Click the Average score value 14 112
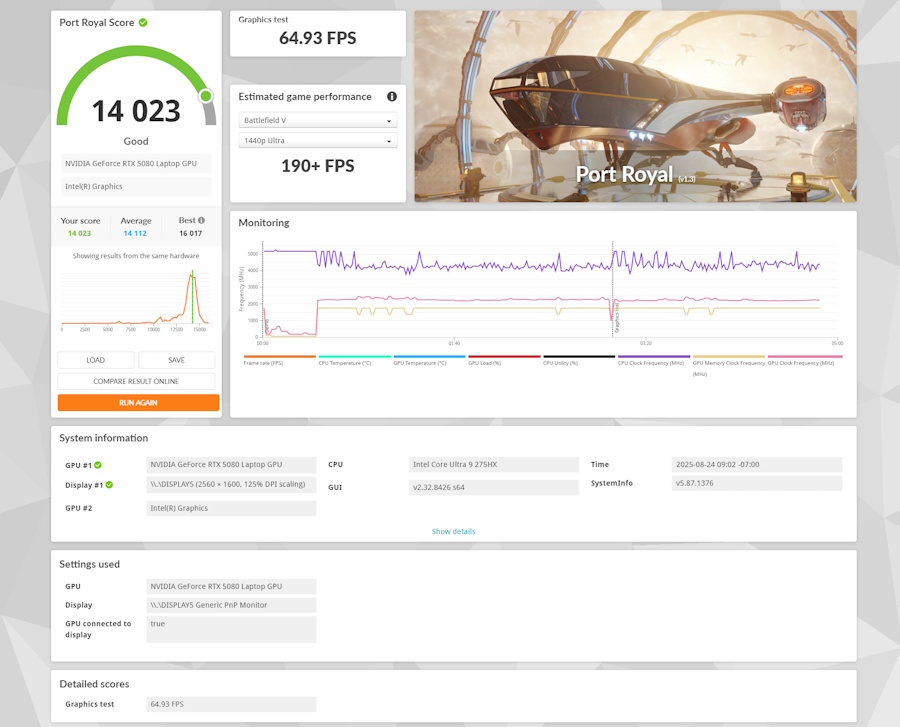This screenshot has width=900, height=727. 135,234
